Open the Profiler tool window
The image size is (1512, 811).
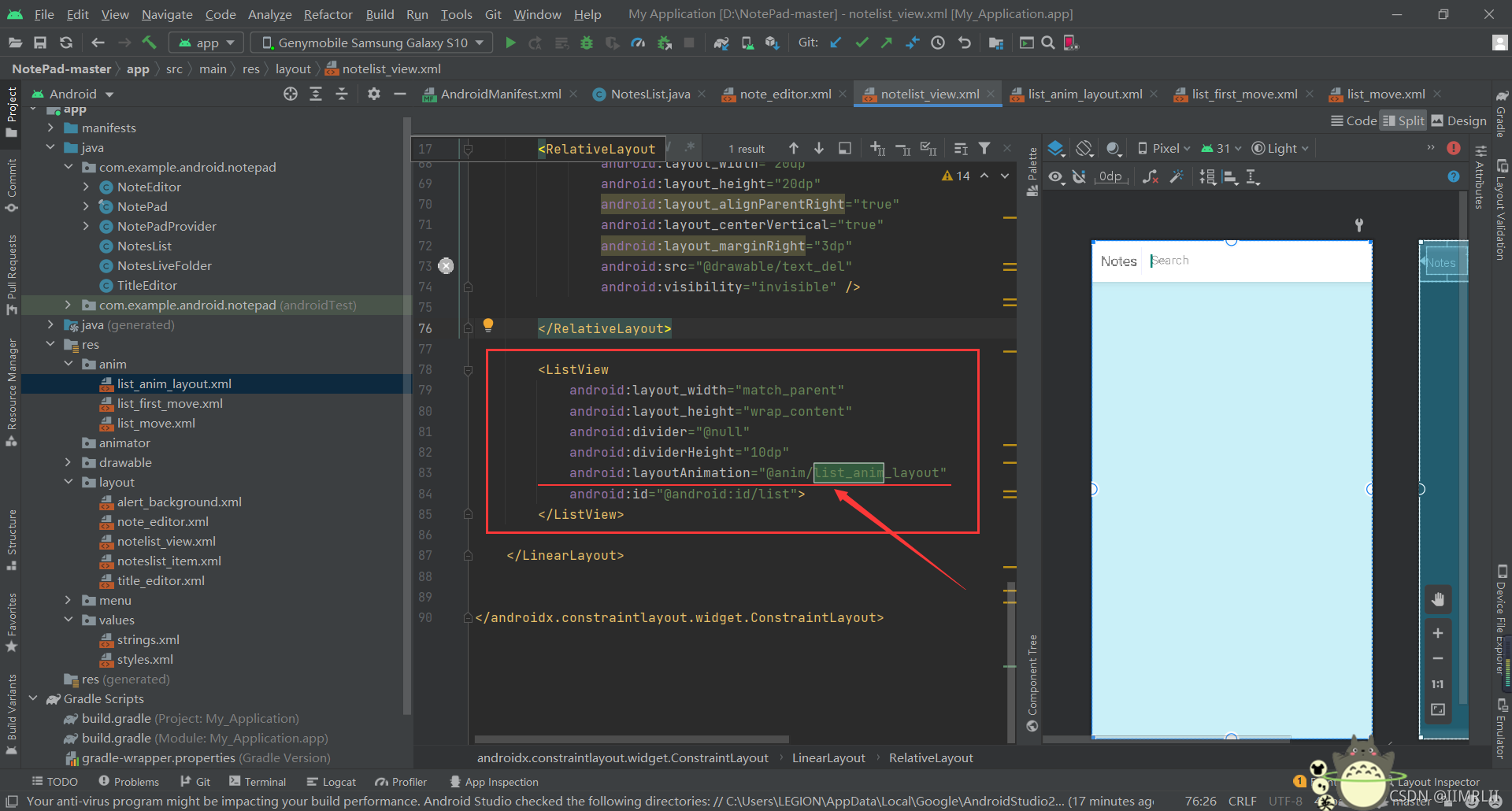[x=402, y=782]
